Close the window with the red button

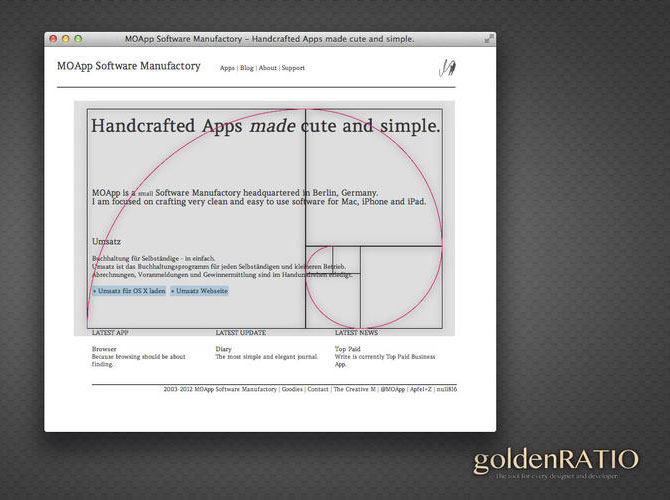(x=53, y=39)
